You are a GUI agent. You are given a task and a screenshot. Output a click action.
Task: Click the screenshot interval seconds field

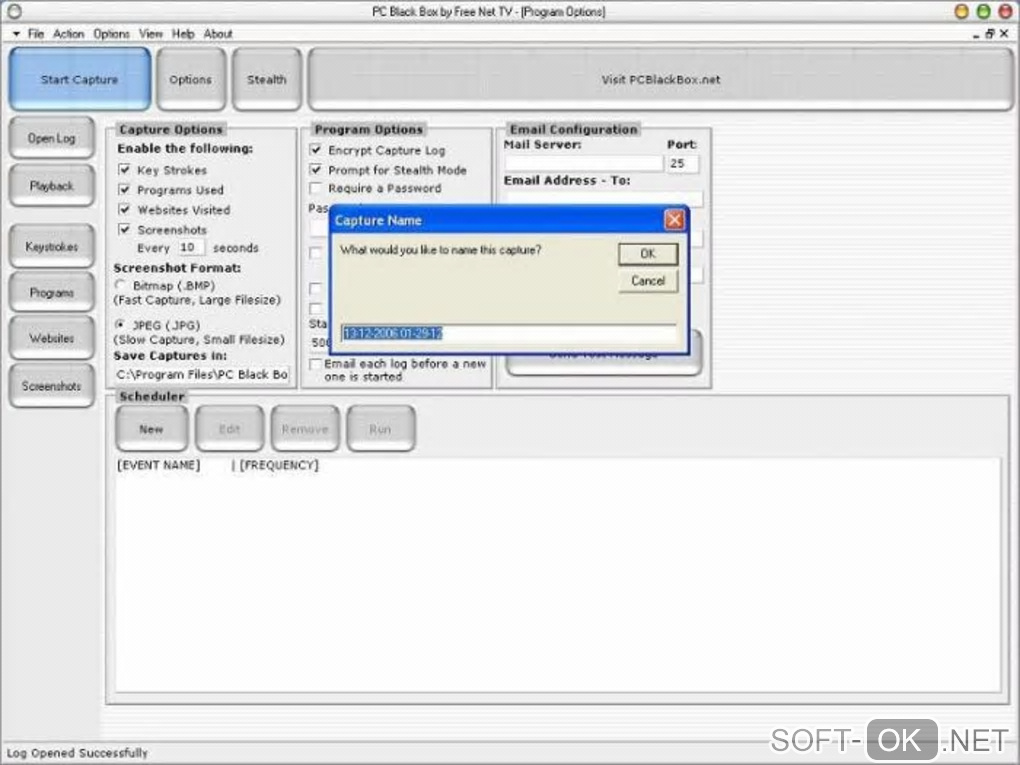tap(190, 248)
